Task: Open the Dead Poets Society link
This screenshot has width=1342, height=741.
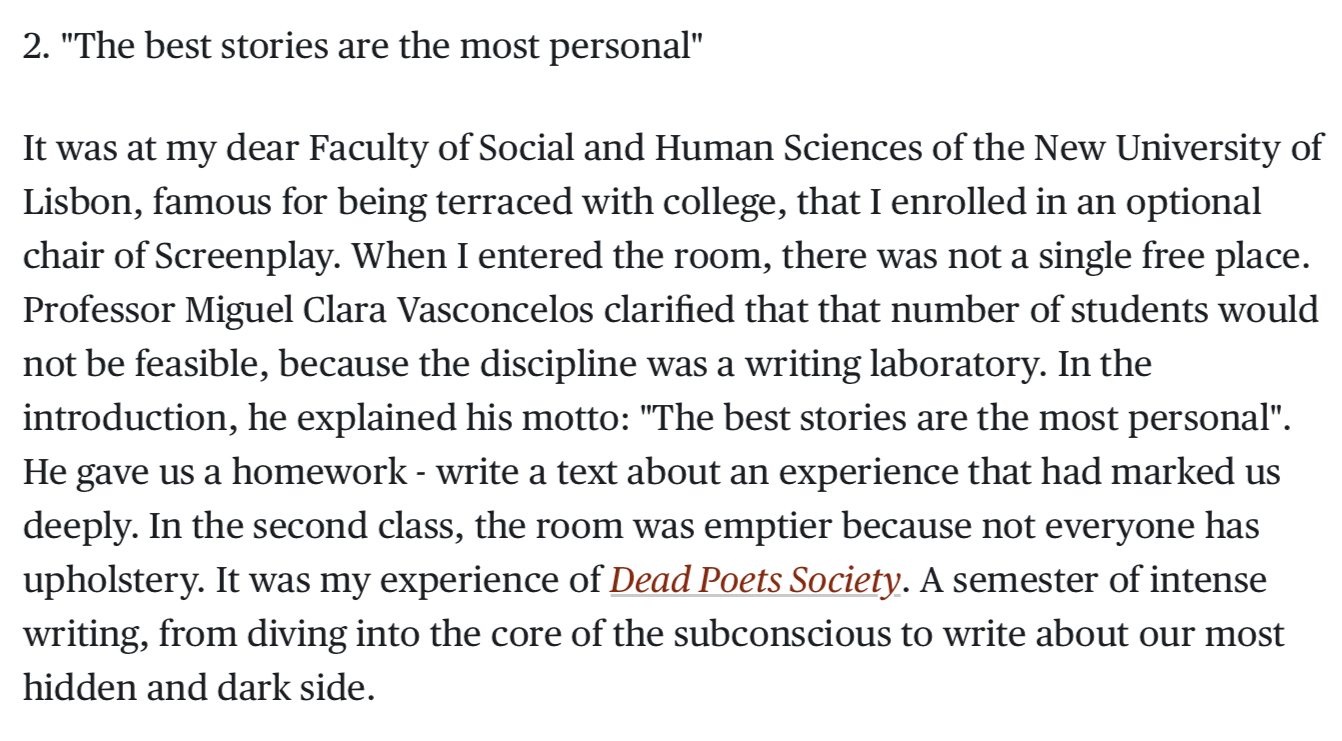Action: click(756, 580)
